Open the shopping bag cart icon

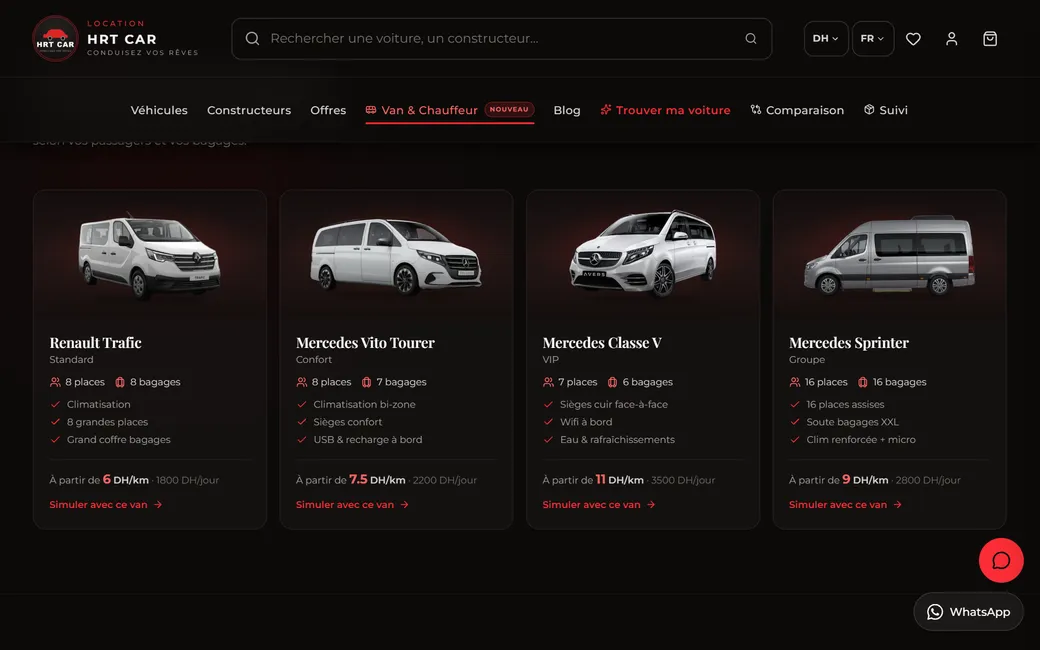pos(990,39)
